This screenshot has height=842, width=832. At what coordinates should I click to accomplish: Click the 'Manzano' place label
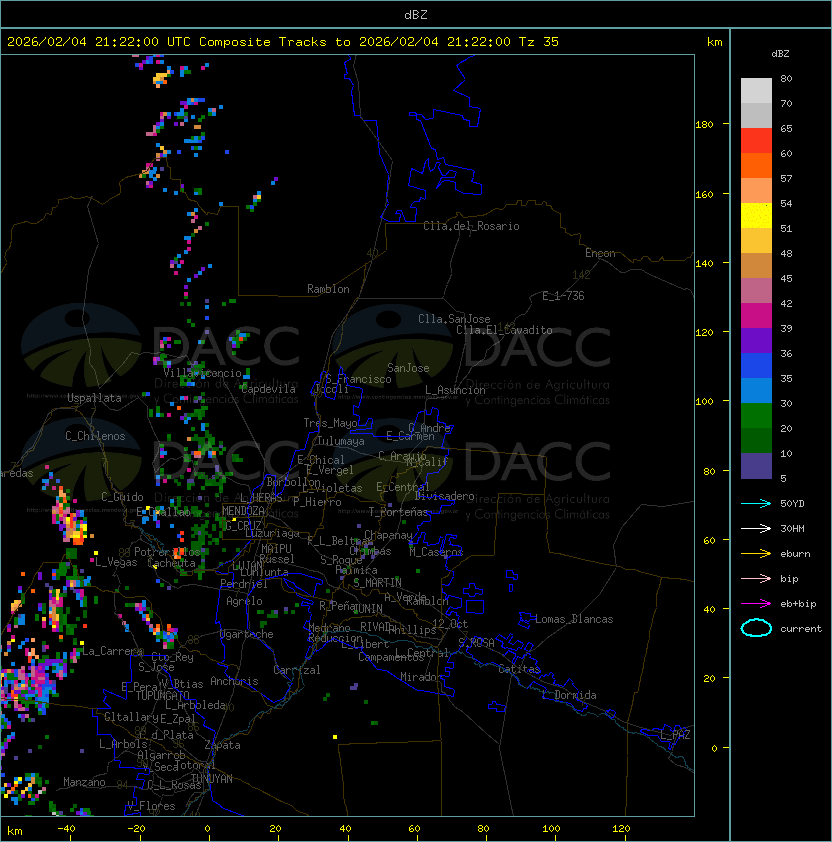[84, 782]
